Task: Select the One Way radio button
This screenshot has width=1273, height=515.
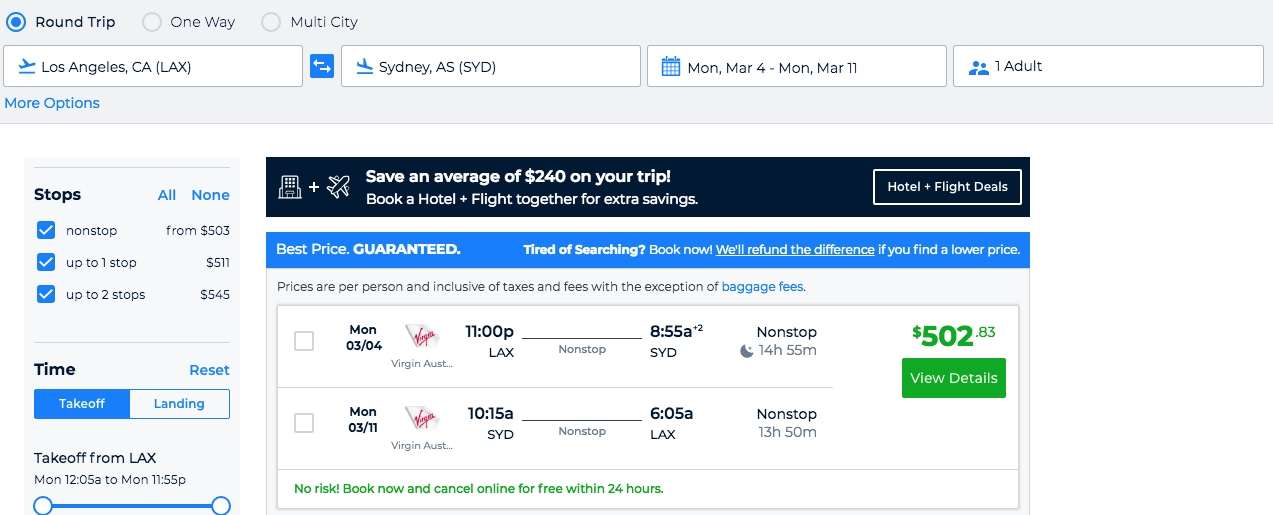Action: 152,21
